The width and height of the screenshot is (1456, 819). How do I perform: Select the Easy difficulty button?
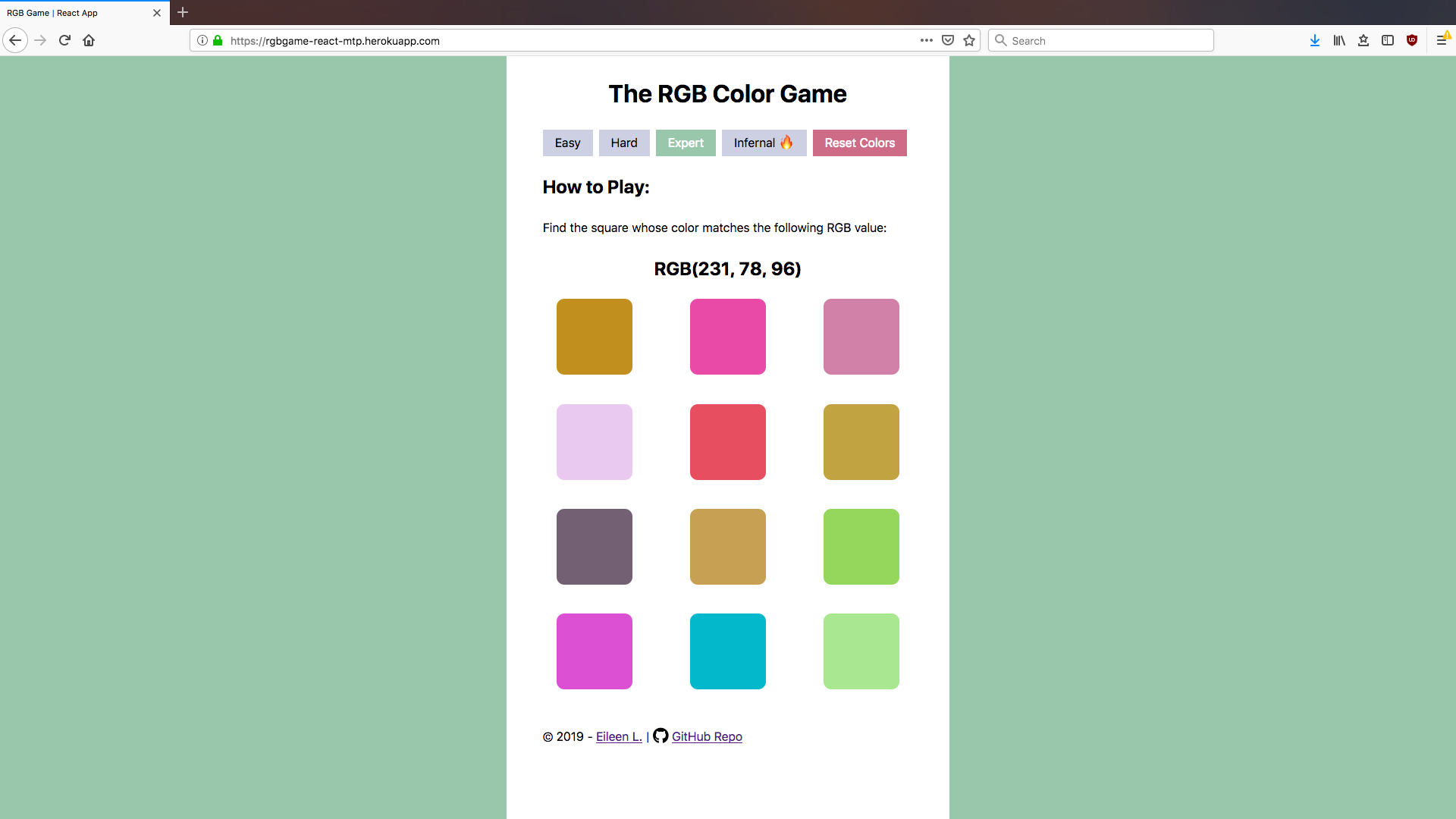(568, 142)
